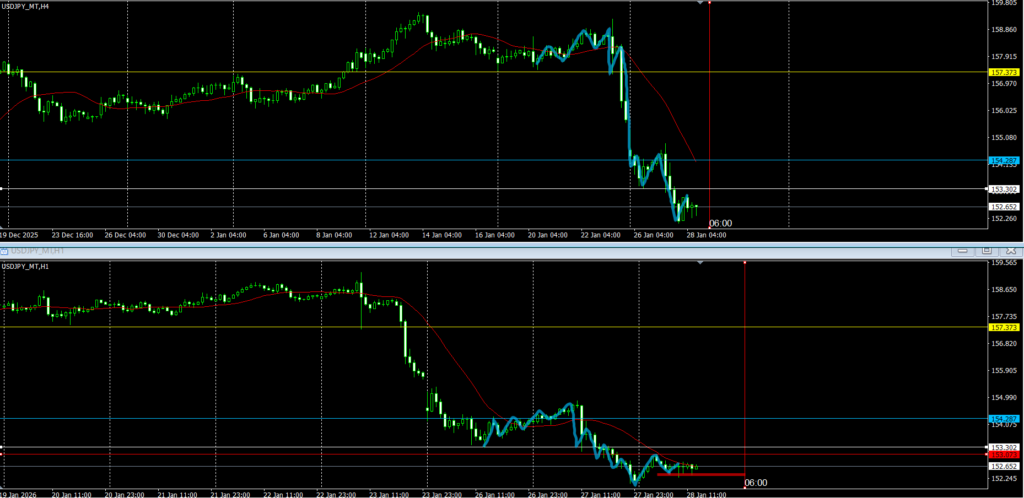Viewport: 1024px width, 498px height.
Task: Select blue 154.287 price label on H4 chart
Action: pos(1003,160)
